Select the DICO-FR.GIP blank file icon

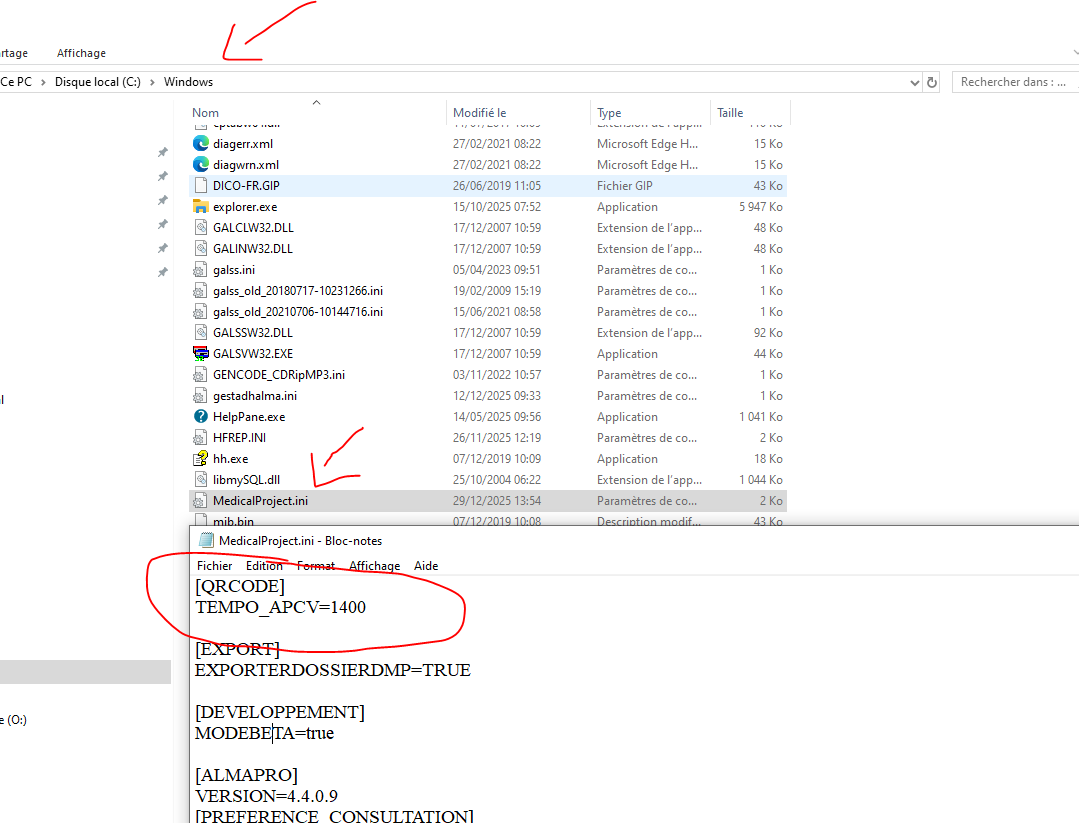click(201, 186)
